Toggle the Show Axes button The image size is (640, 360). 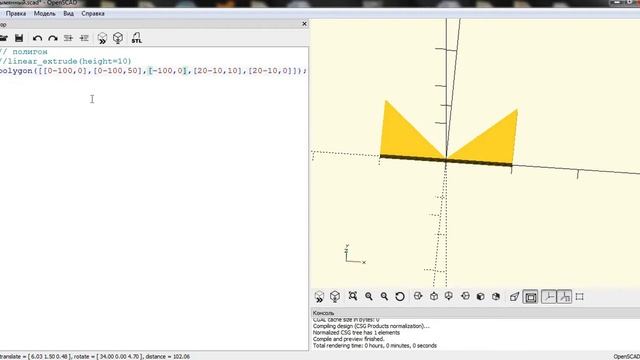(549, 297)
